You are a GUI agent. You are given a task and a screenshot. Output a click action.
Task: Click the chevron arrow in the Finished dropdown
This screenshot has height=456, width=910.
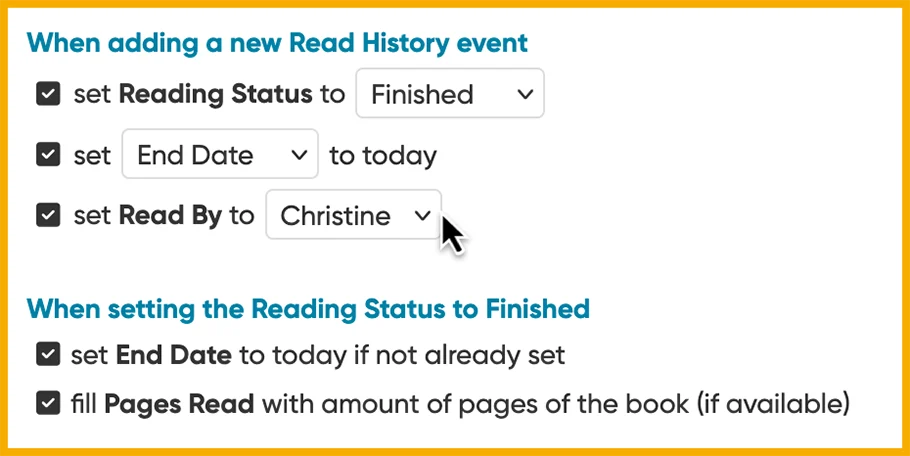pos(525,94)
